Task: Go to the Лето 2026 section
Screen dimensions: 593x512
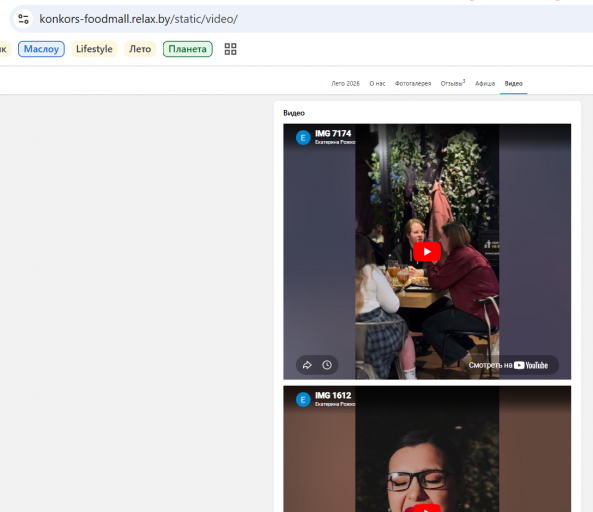Action: click(345, 84)
